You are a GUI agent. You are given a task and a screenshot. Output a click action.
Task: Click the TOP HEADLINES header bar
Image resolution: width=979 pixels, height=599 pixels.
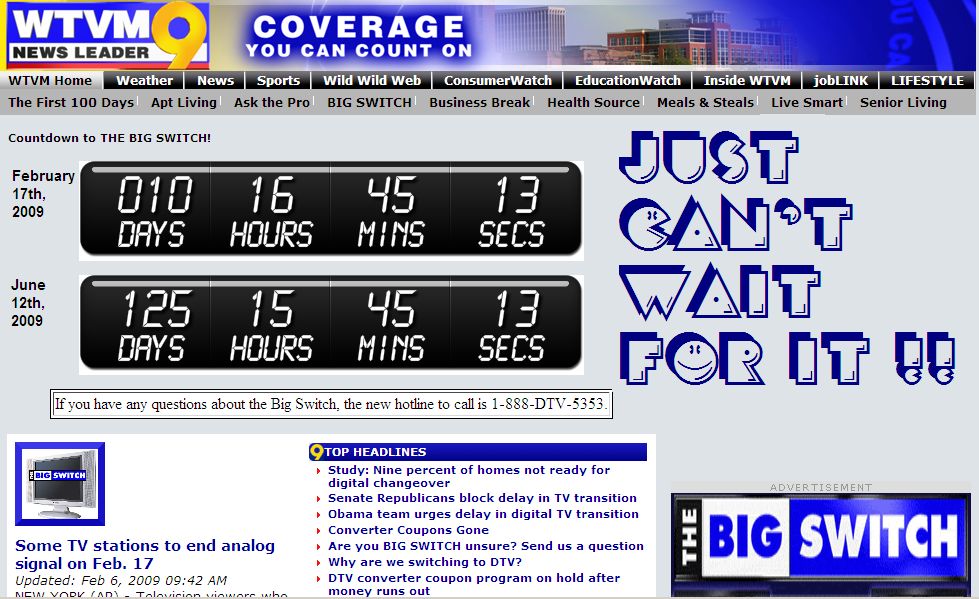tap(478, 452)
